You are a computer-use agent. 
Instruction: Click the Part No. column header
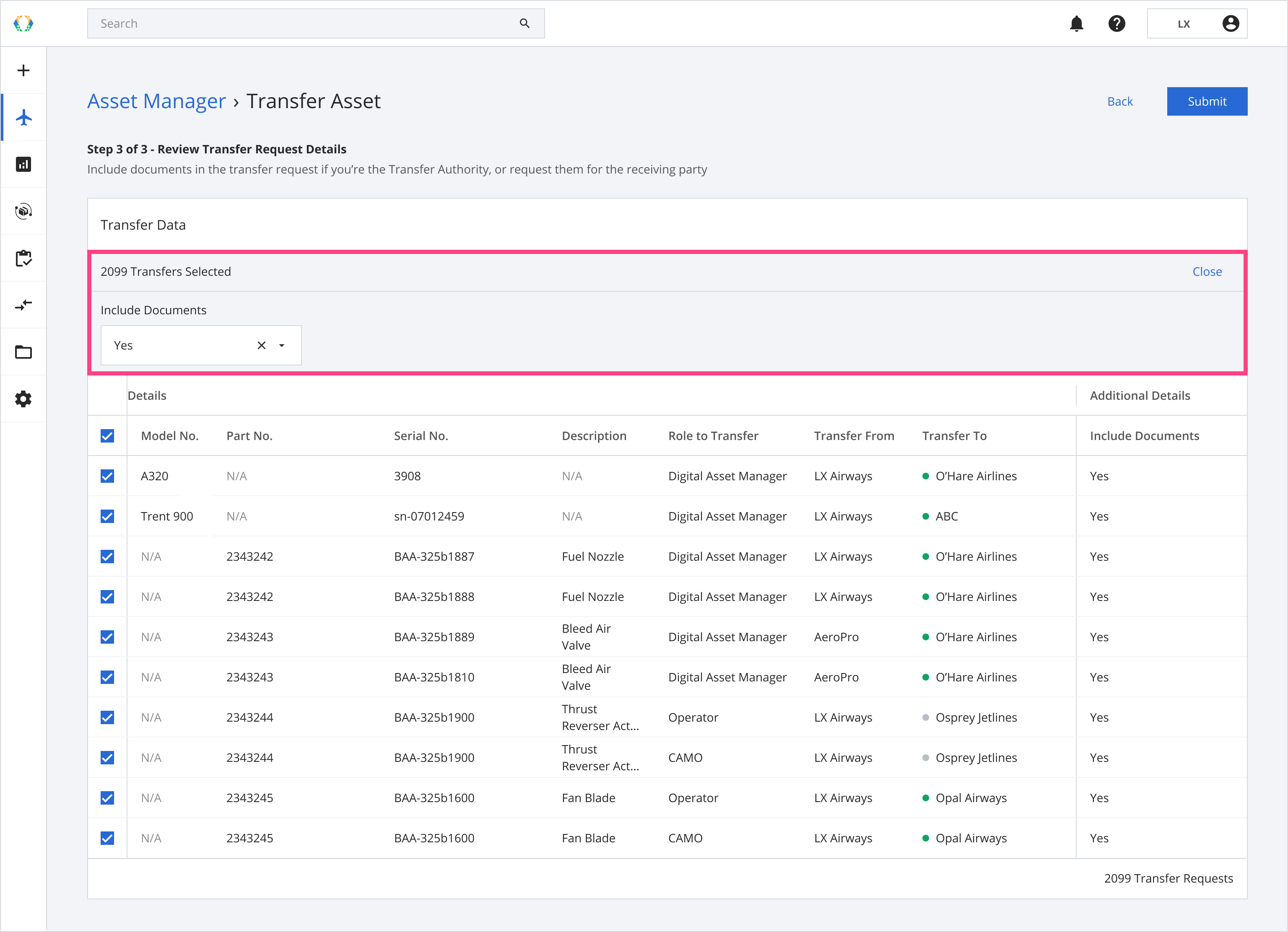[x=249, y=436]
